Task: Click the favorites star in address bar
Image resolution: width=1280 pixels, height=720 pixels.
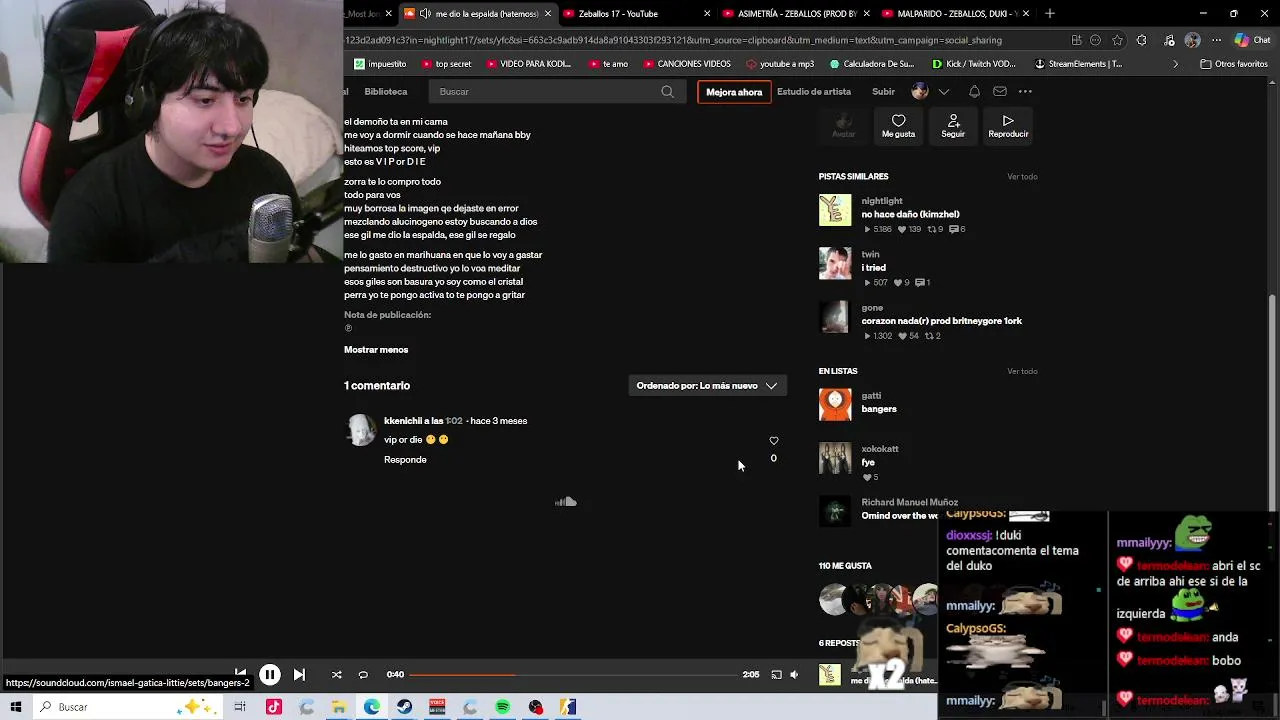Action: [1117, 41]
